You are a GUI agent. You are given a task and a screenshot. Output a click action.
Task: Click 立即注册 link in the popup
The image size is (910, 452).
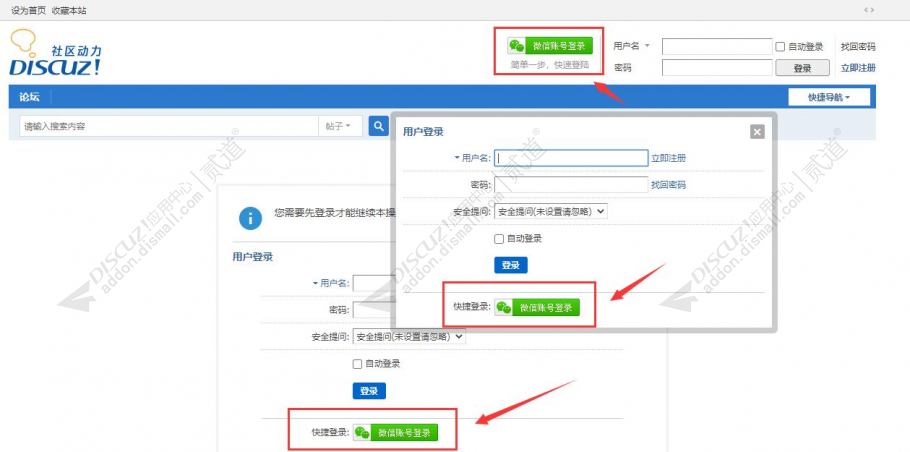[x=668, y=158]
